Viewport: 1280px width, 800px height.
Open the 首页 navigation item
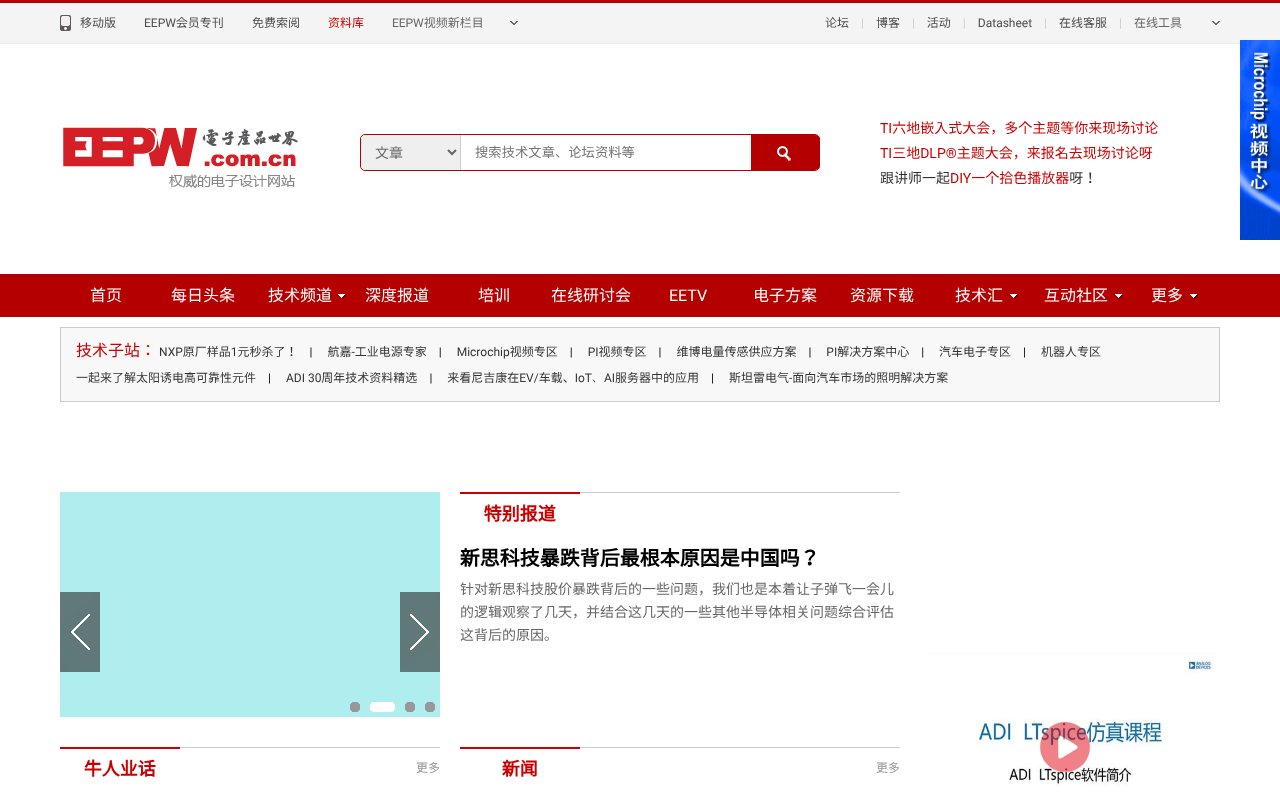pyautogui.click(x=105, y=295)
